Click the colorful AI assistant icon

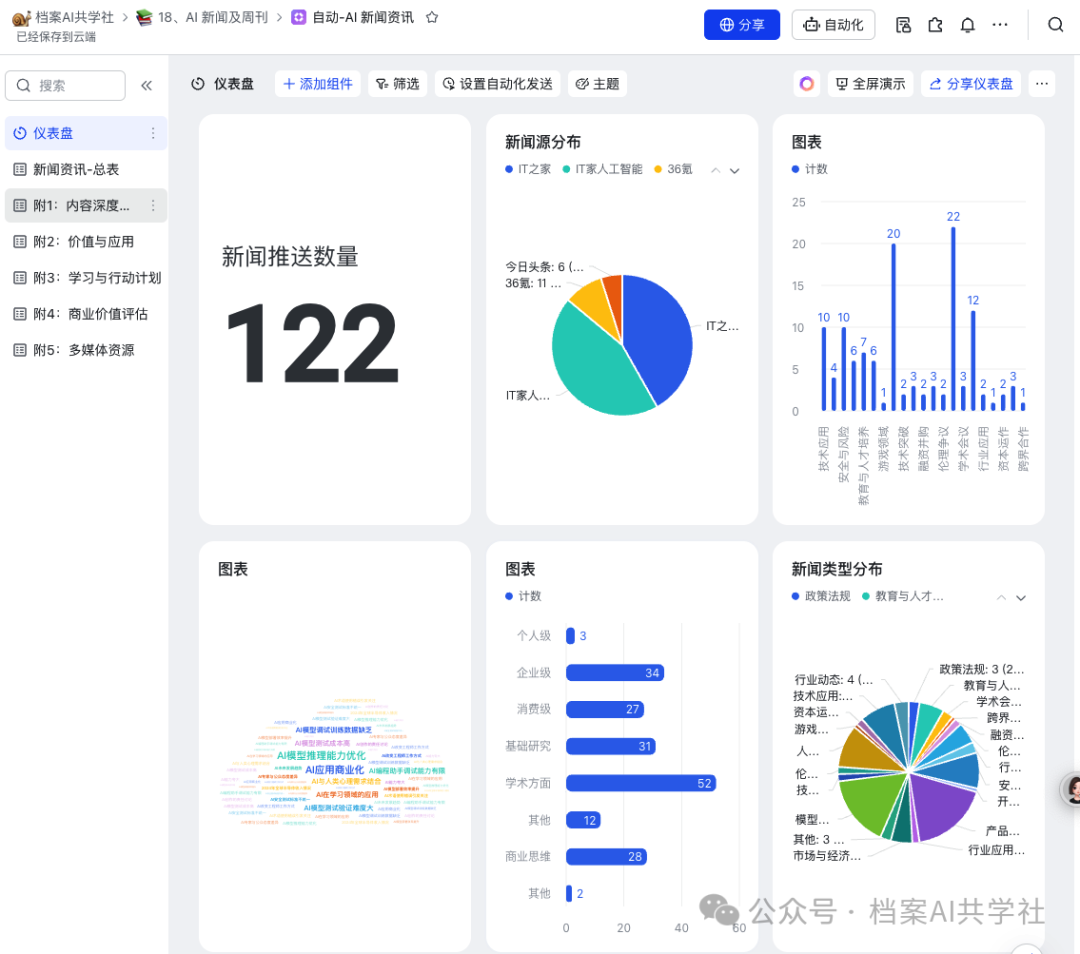807,84
